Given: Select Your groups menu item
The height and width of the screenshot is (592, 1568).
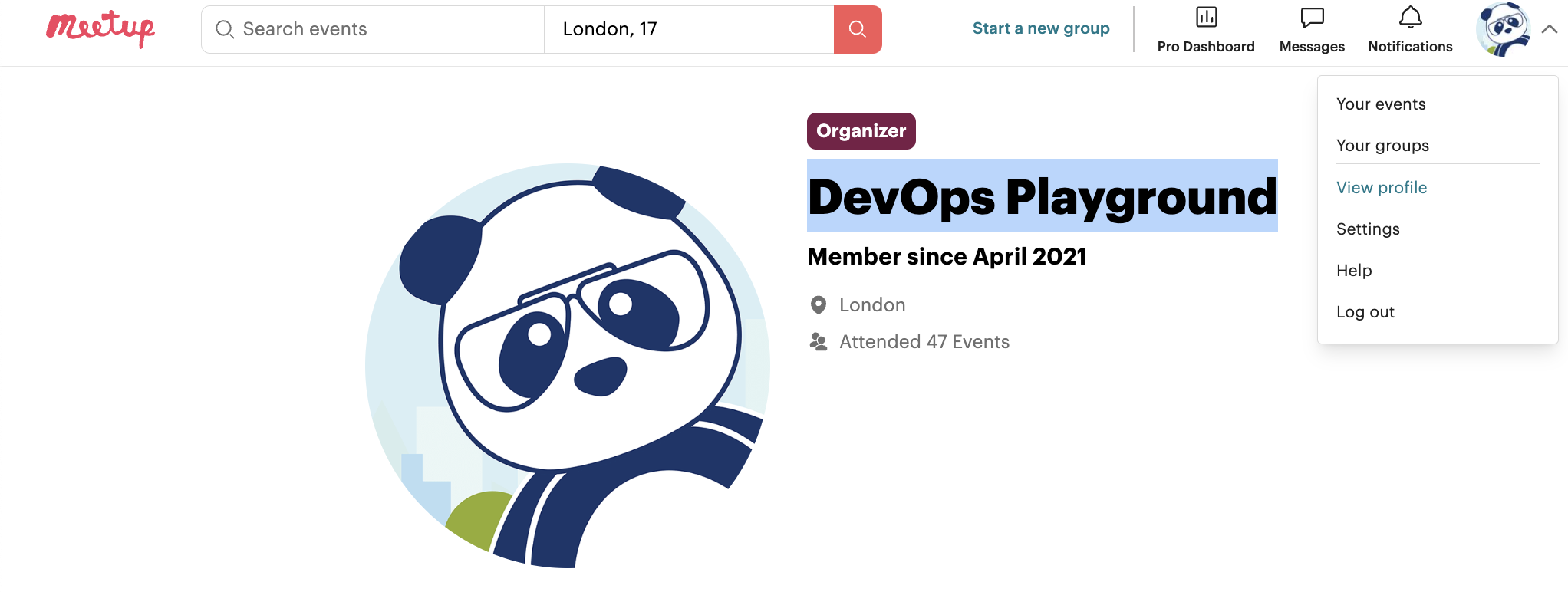Looking at the screenshot, I should click(x=1382, y=146).
